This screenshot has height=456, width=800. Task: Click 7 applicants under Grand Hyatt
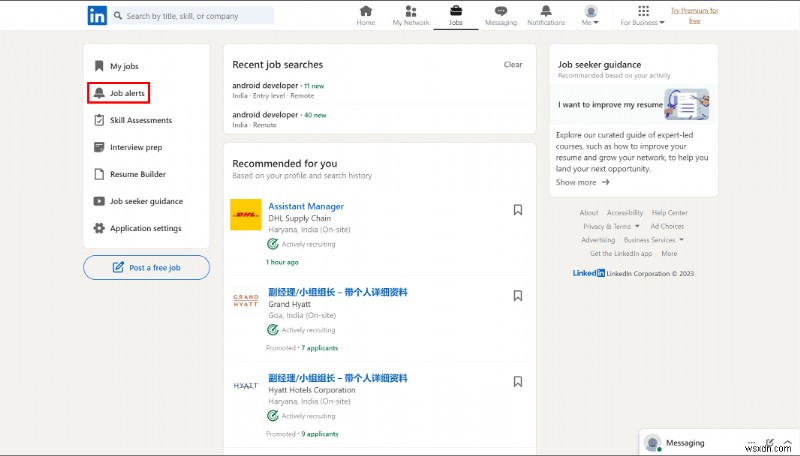pyautogui.click(x=319, y=348)
